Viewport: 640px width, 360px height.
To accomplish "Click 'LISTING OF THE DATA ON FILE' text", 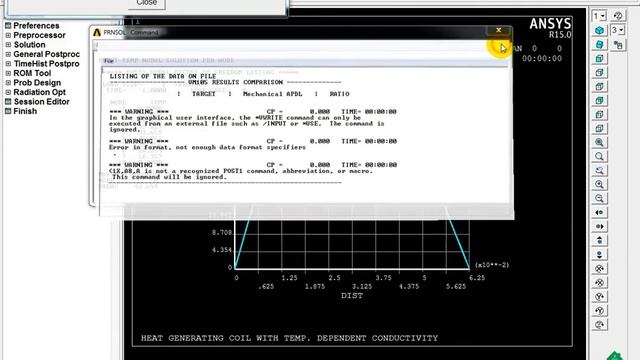I will click(x=163, y=76).
